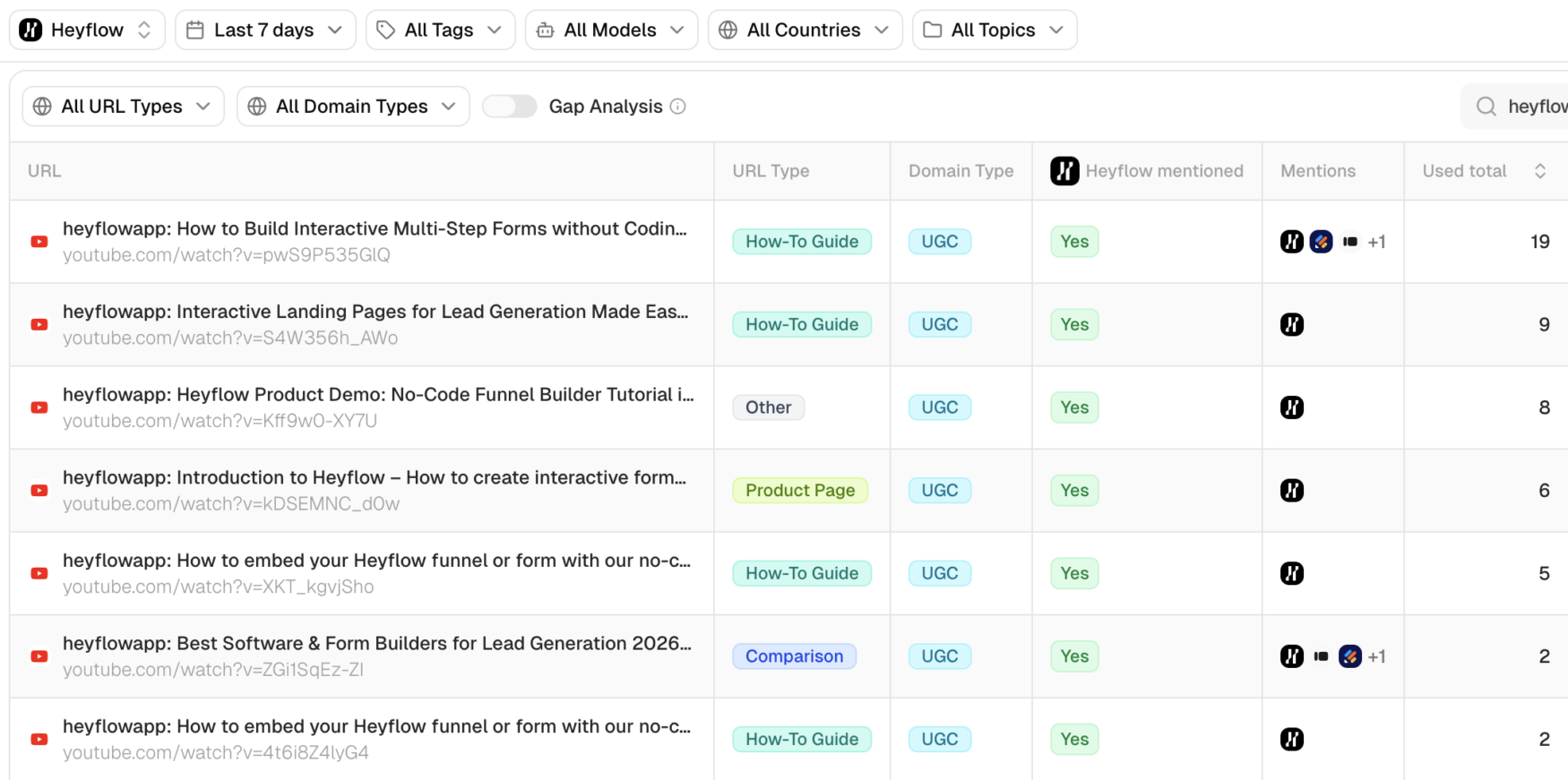Click the Comparison tag badge

(794, 656)
